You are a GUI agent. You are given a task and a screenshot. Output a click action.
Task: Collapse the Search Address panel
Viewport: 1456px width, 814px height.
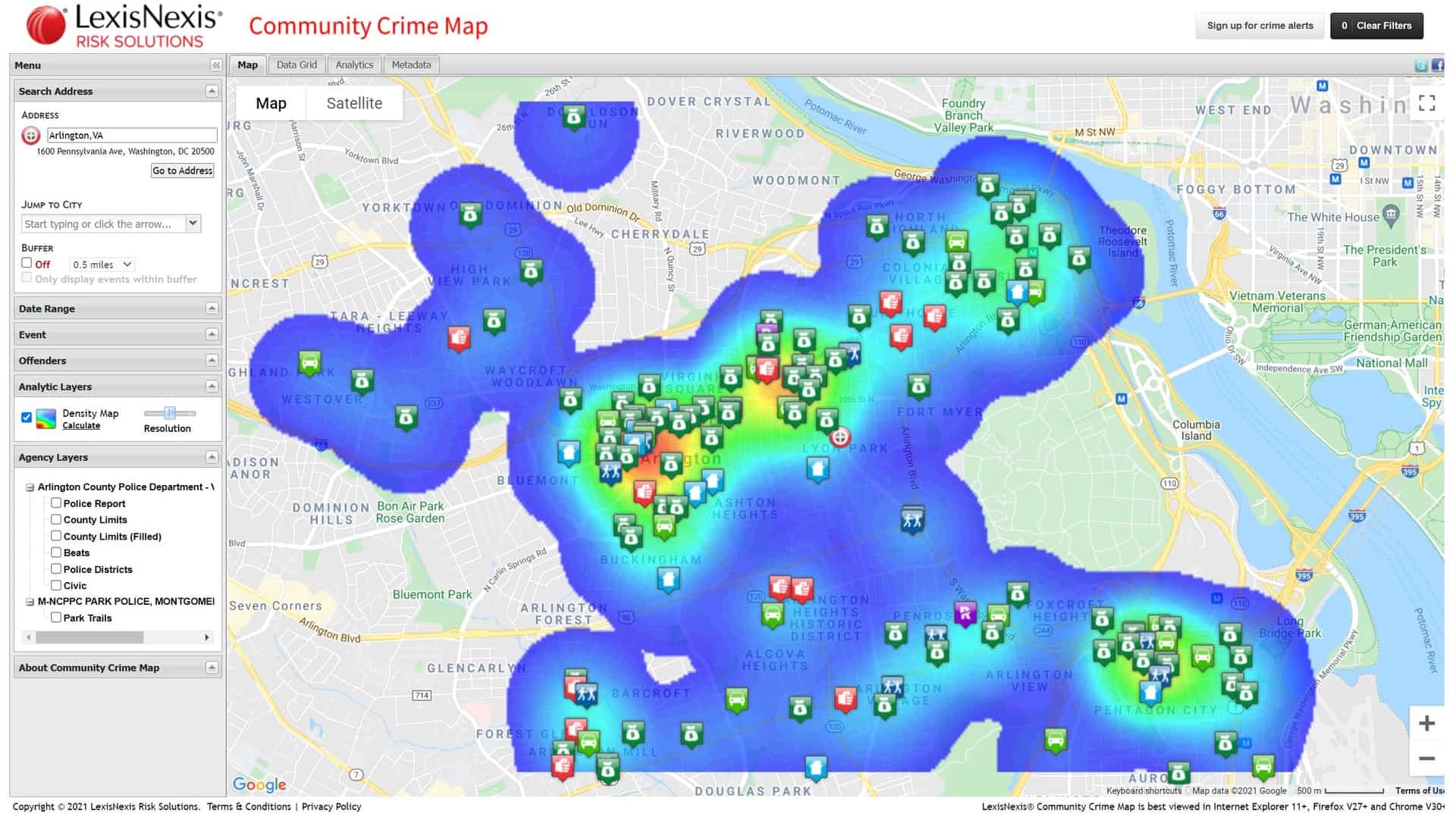coord(211,90)
